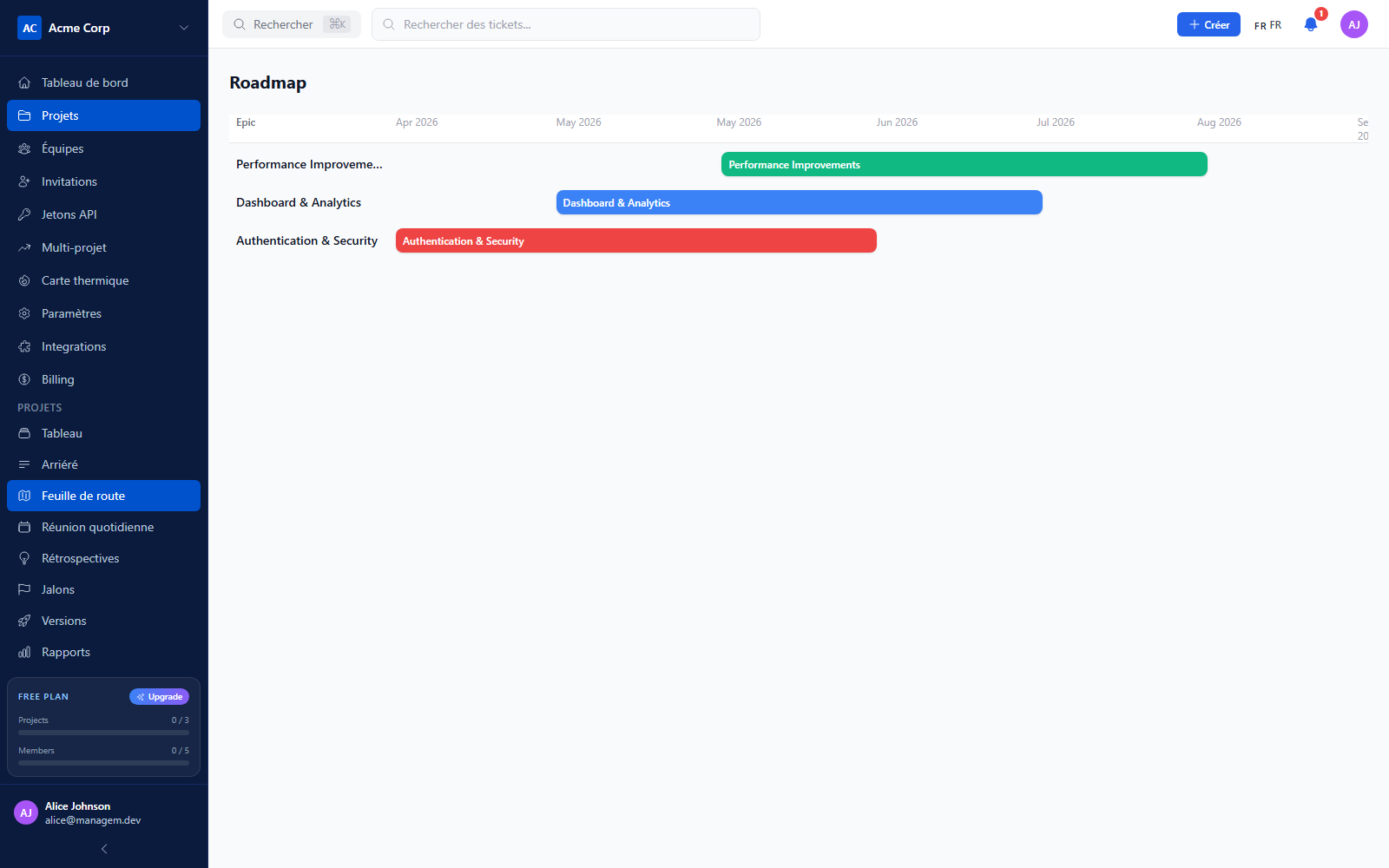Click the Rapports bar chart icon

pyautogui.click(x=24, y=652)
